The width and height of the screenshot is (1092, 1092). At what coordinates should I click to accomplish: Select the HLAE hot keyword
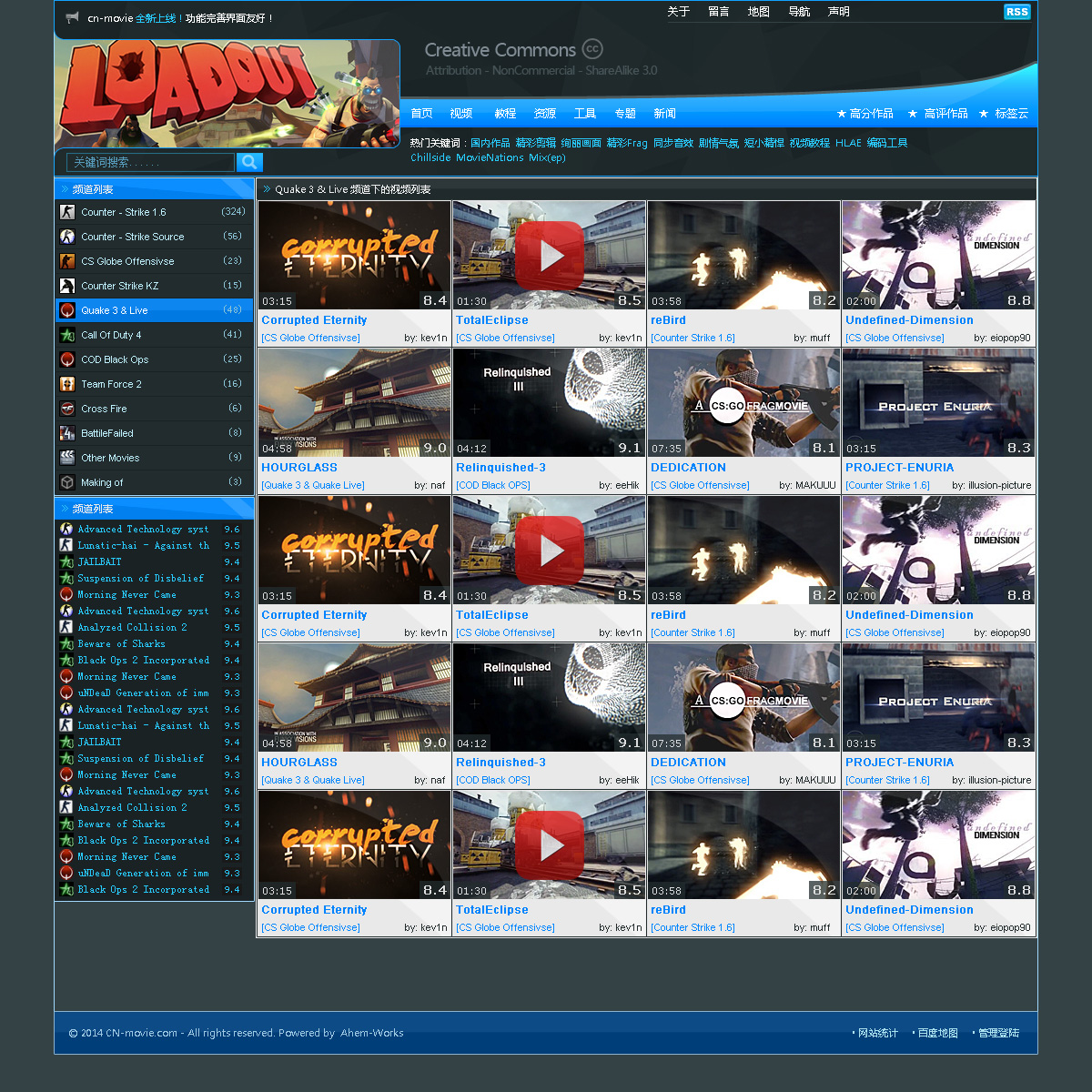point(848,143)
